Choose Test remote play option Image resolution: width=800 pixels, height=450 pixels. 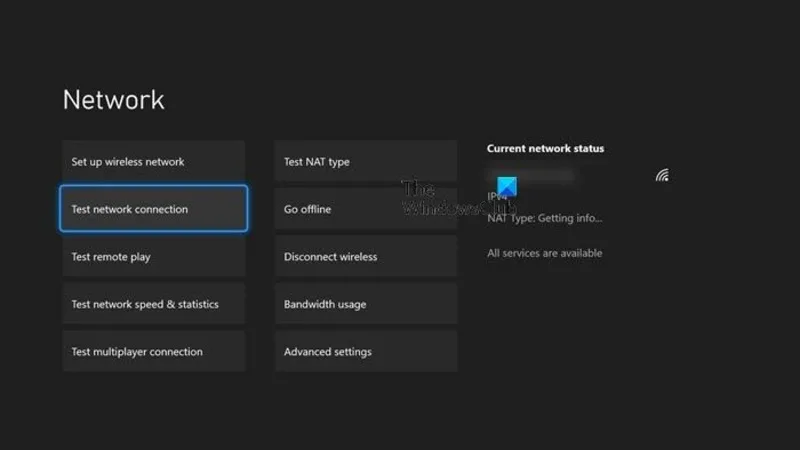154,256
